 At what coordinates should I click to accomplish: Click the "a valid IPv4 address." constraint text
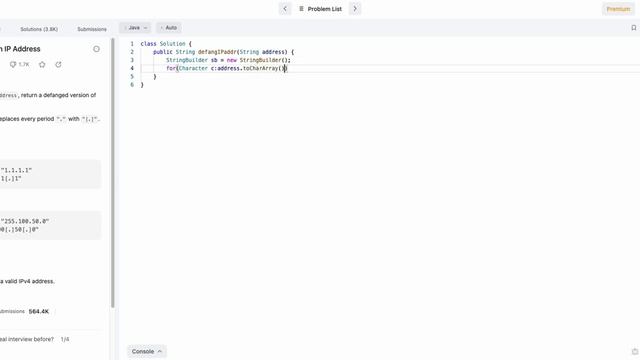[x=27, y=281]
